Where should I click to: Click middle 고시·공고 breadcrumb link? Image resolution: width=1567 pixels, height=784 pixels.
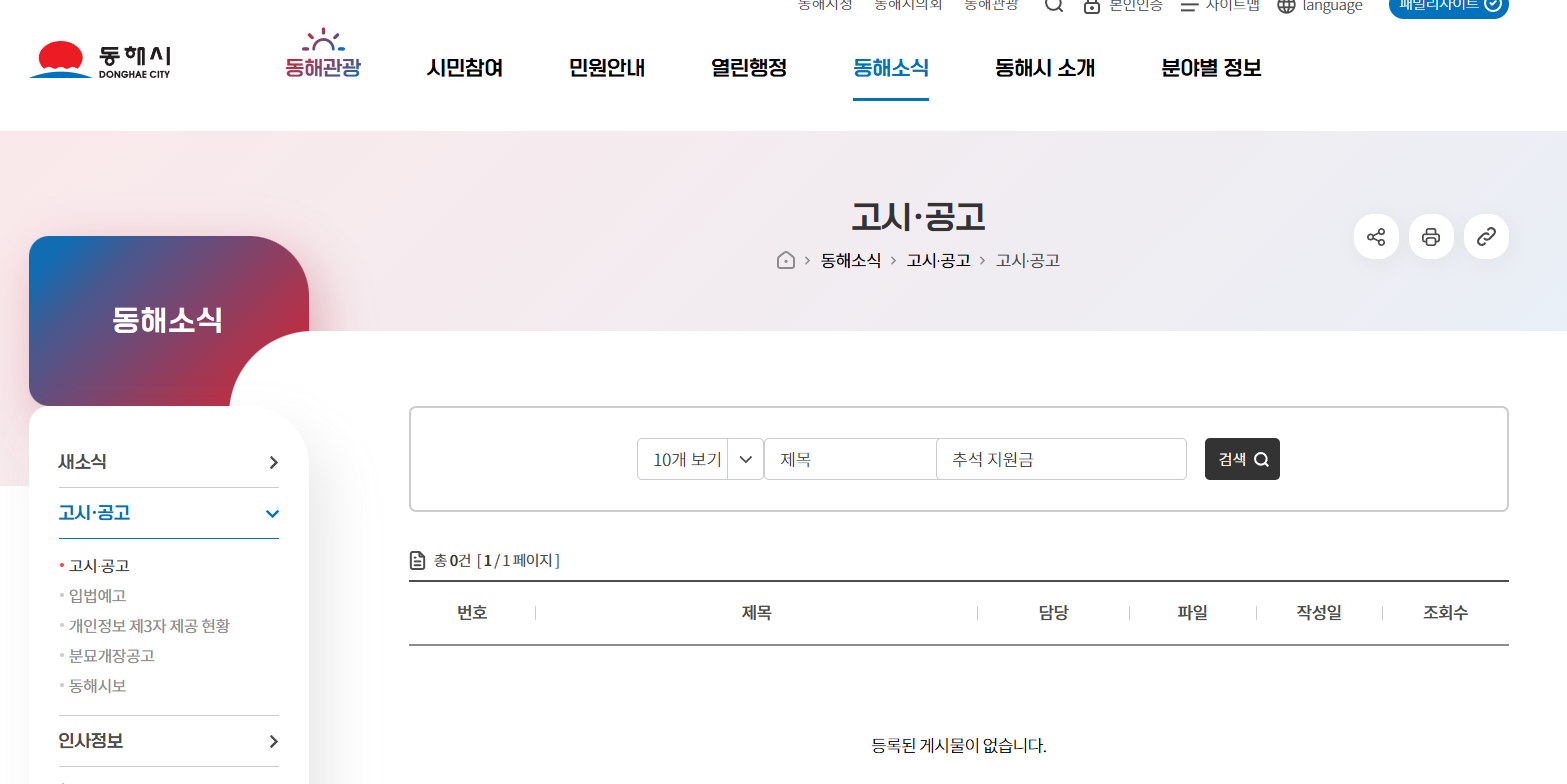(x=938, y=260)
